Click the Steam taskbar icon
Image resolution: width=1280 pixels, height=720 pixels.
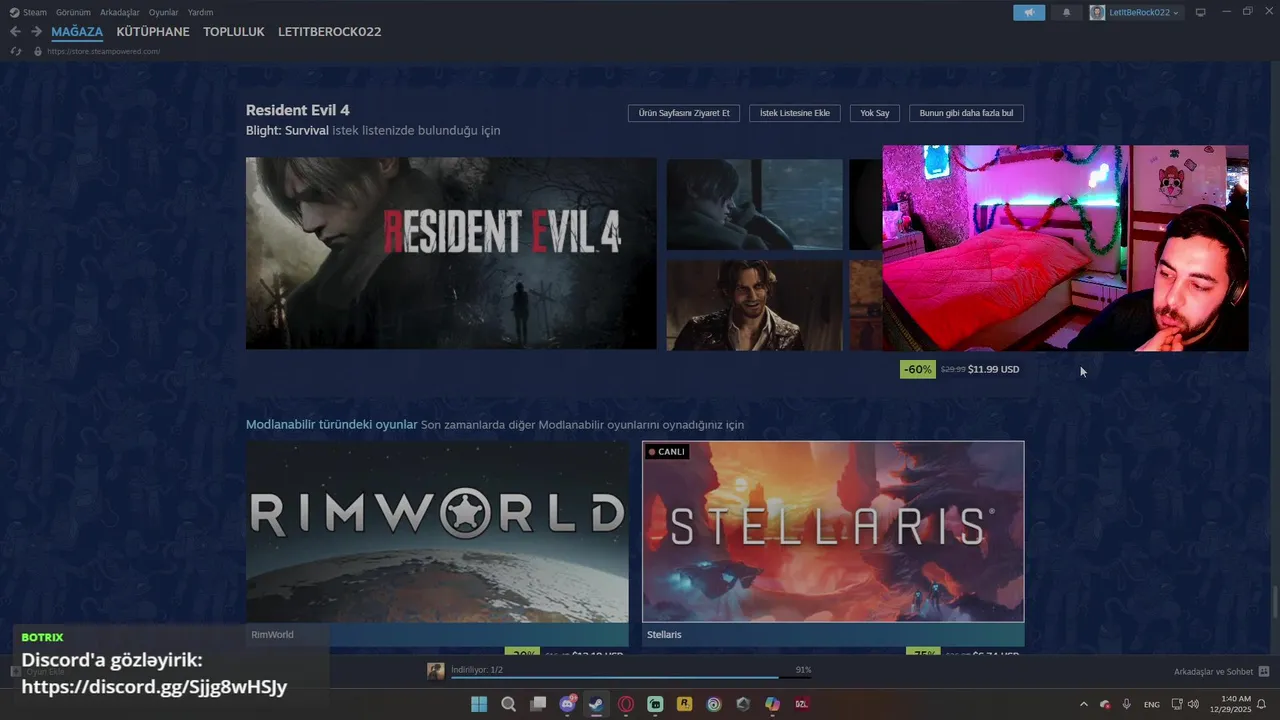point(596,704)
